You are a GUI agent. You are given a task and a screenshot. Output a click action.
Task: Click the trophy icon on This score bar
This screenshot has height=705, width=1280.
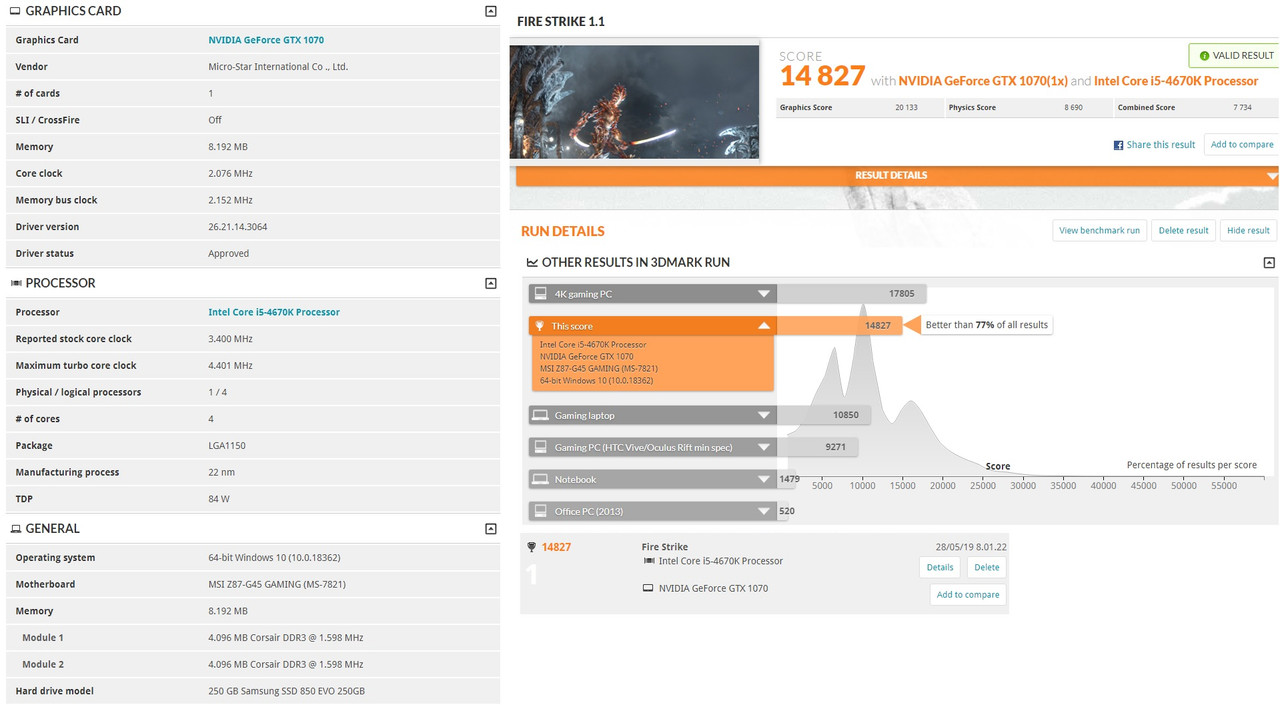click(541, 326)
